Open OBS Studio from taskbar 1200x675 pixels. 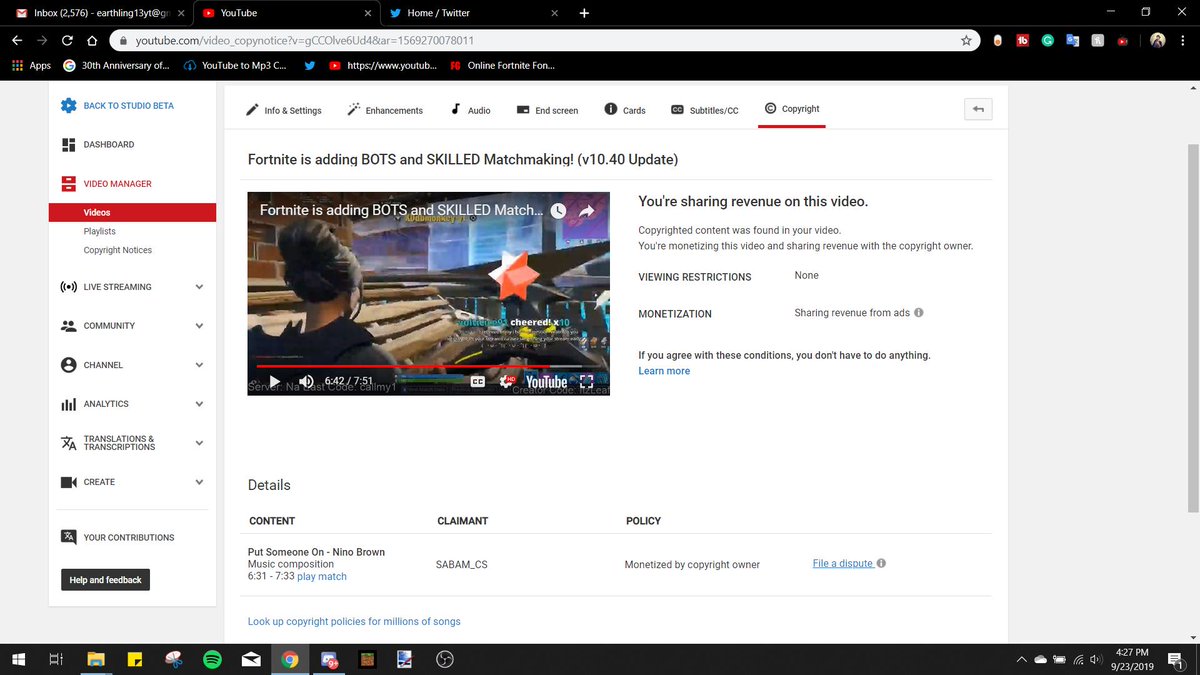[446, 660]
